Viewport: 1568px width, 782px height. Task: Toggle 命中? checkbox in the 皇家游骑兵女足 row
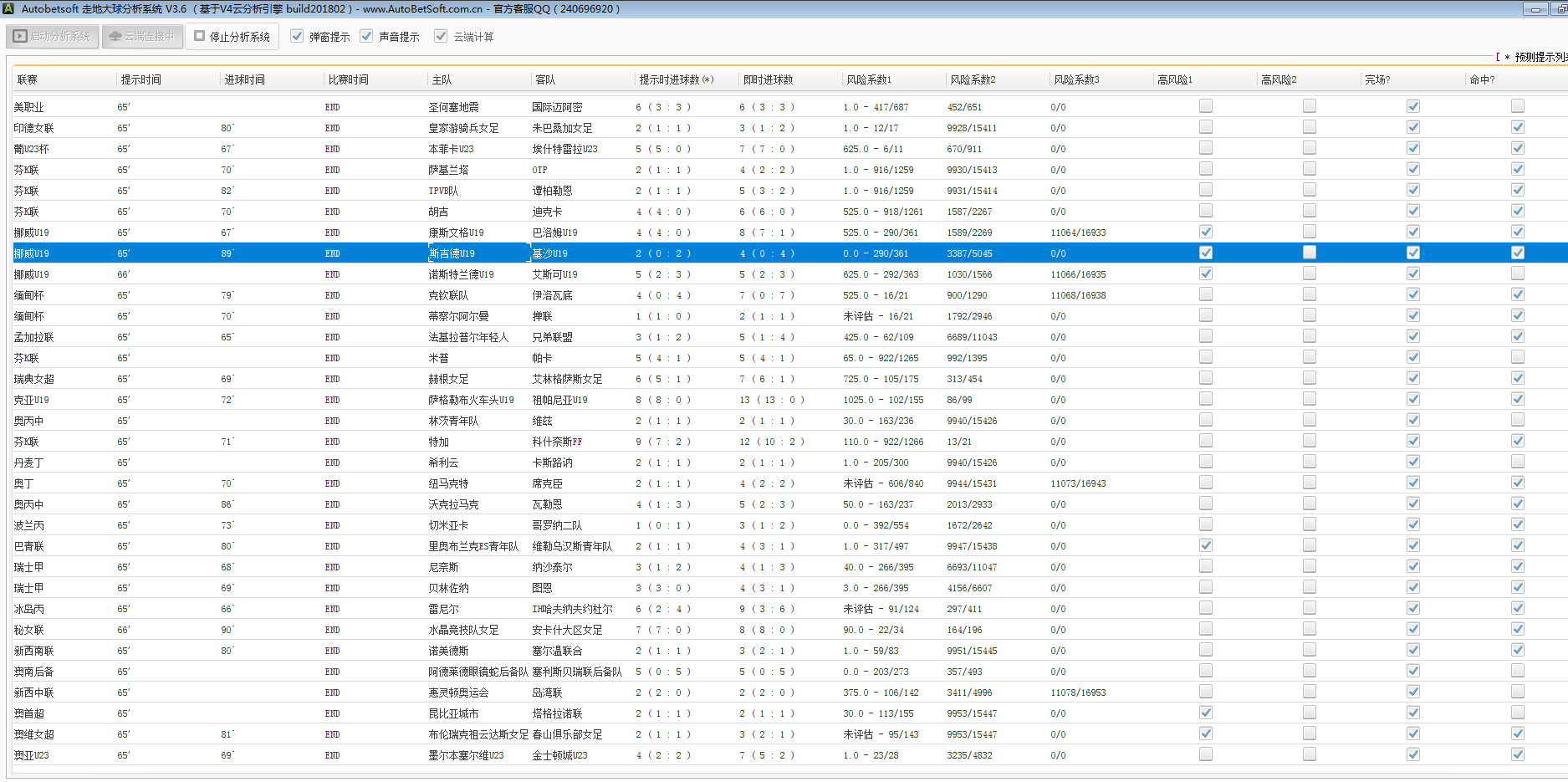[1518, 127]
